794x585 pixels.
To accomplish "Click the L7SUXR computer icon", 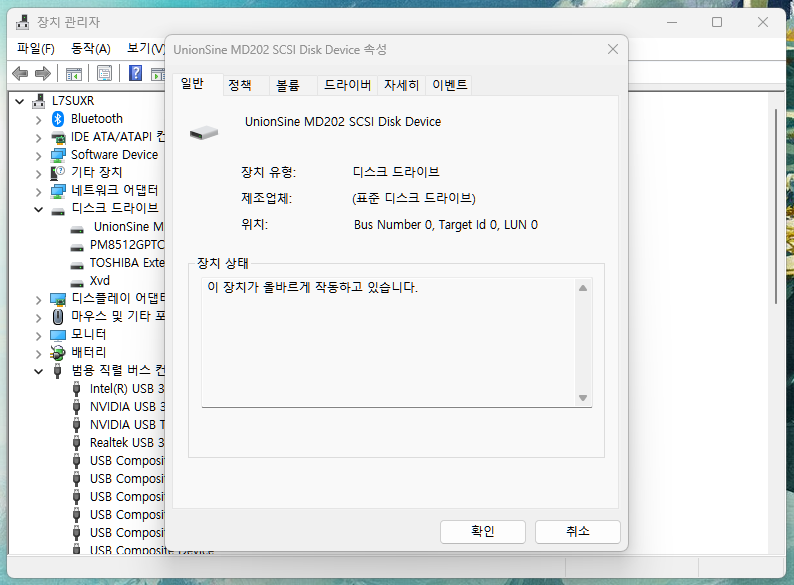I will pos(38,101).
